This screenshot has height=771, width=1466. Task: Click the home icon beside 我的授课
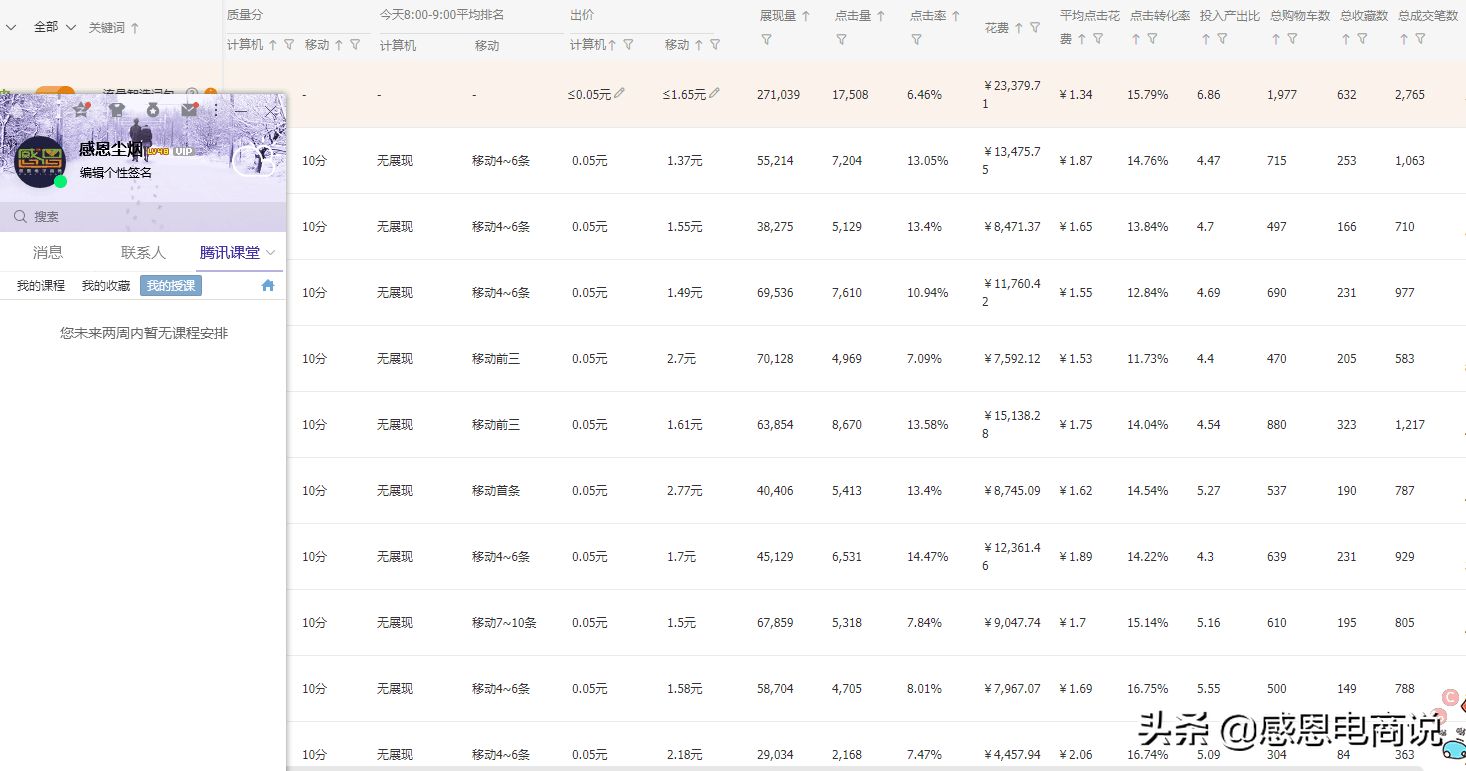coord(267,285)
